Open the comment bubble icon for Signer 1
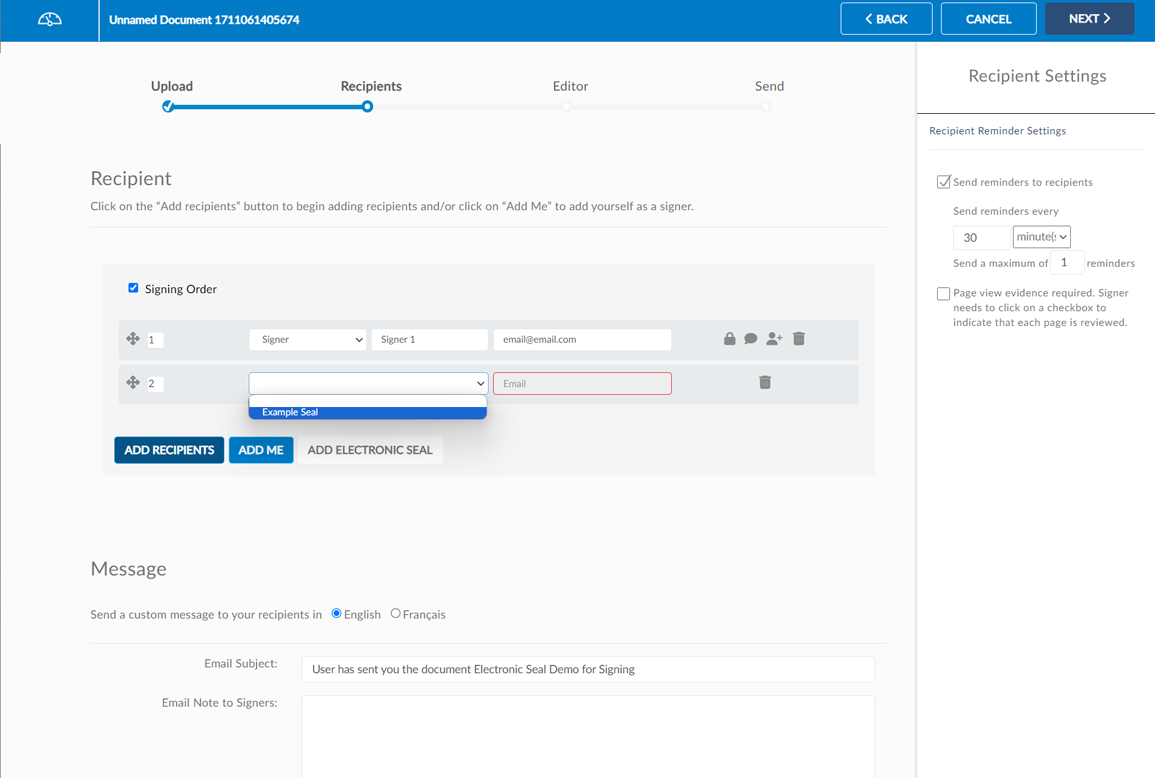1155x778 pixels. [x=751, y=339]
